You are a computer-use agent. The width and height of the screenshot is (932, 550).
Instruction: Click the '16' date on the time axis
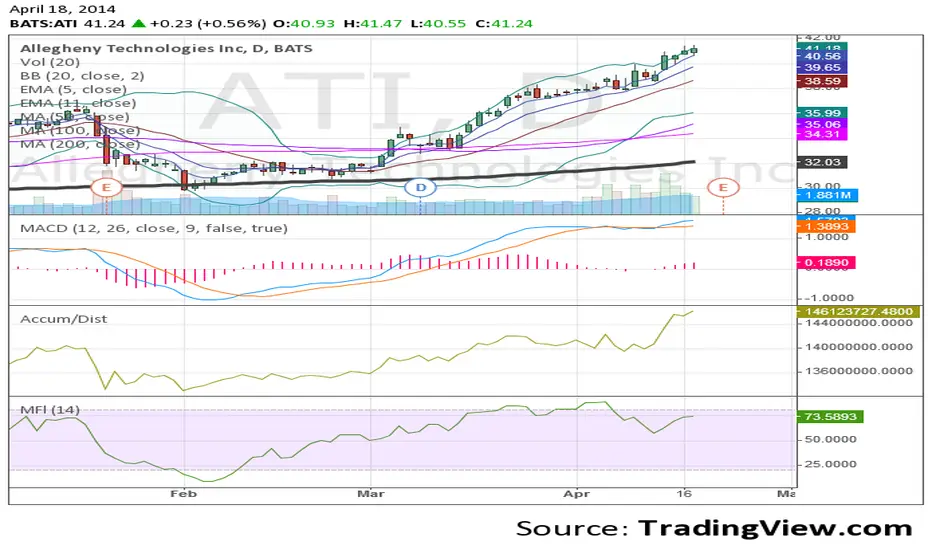click(x=685, y=494)
